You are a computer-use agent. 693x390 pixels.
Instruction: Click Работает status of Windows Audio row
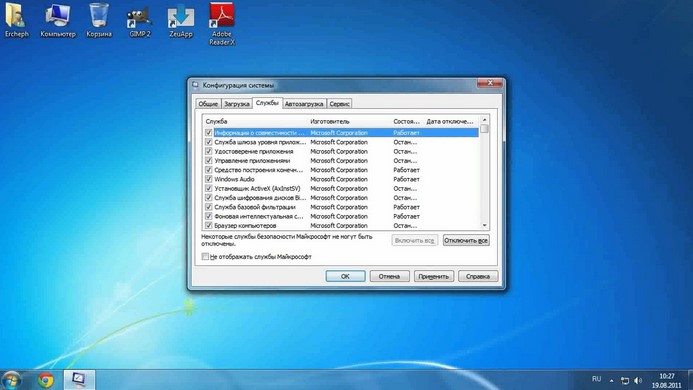tap(406, 179)
